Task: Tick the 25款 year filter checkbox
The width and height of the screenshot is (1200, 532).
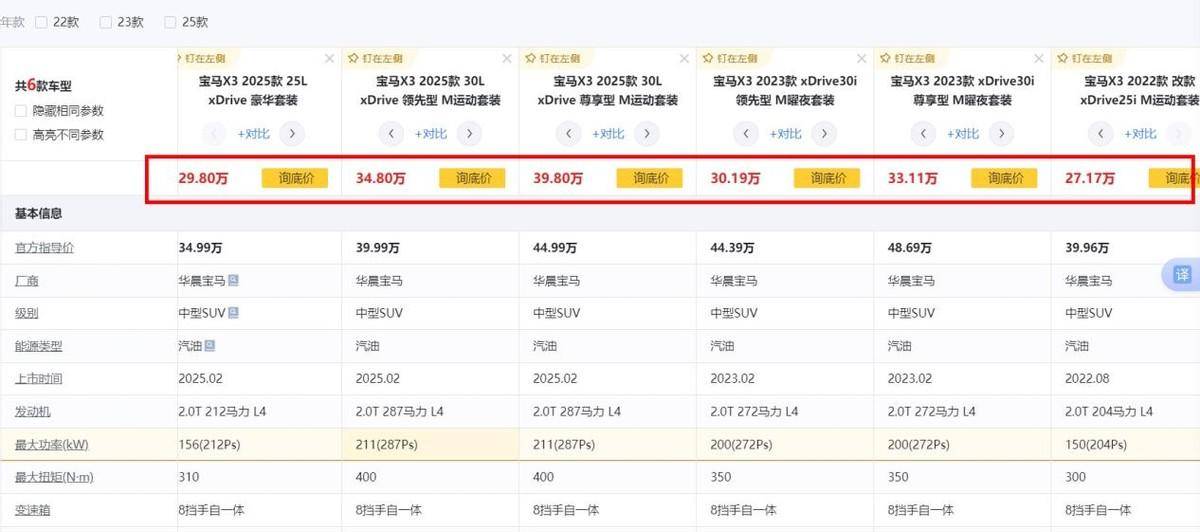Action: [170, 22]
